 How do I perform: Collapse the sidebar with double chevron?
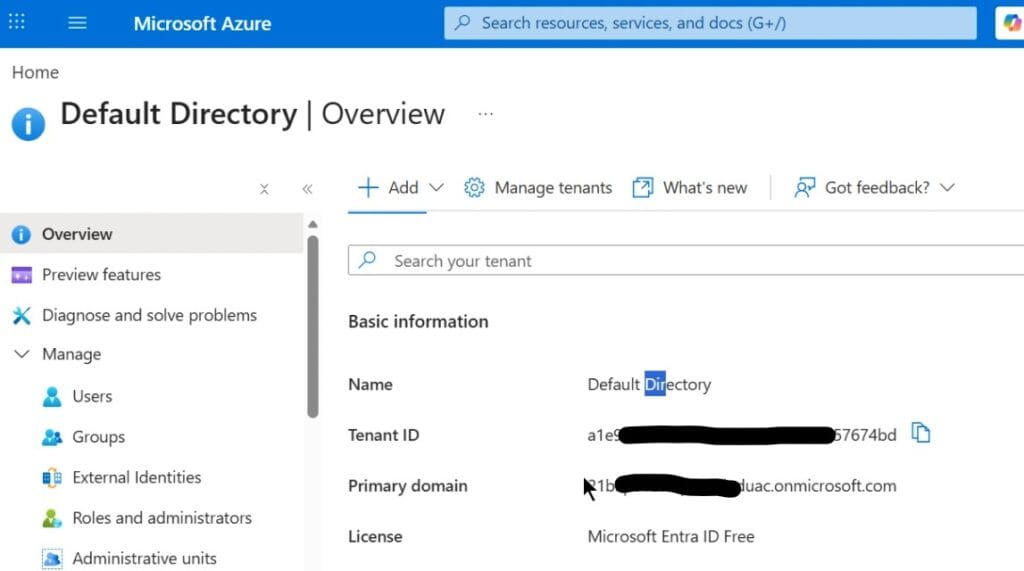coord(307,189)
